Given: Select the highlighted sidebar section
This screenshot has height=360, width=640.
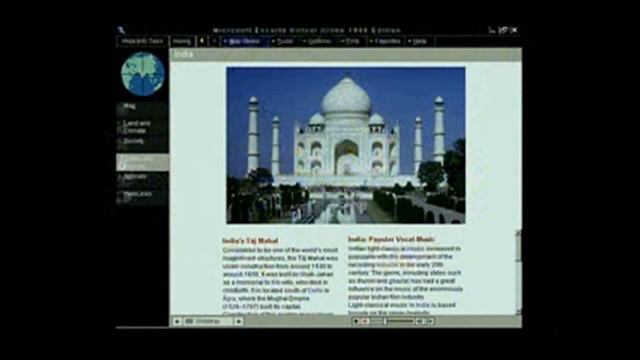Looking at the screenshot, I should click(x=142, y=162).
